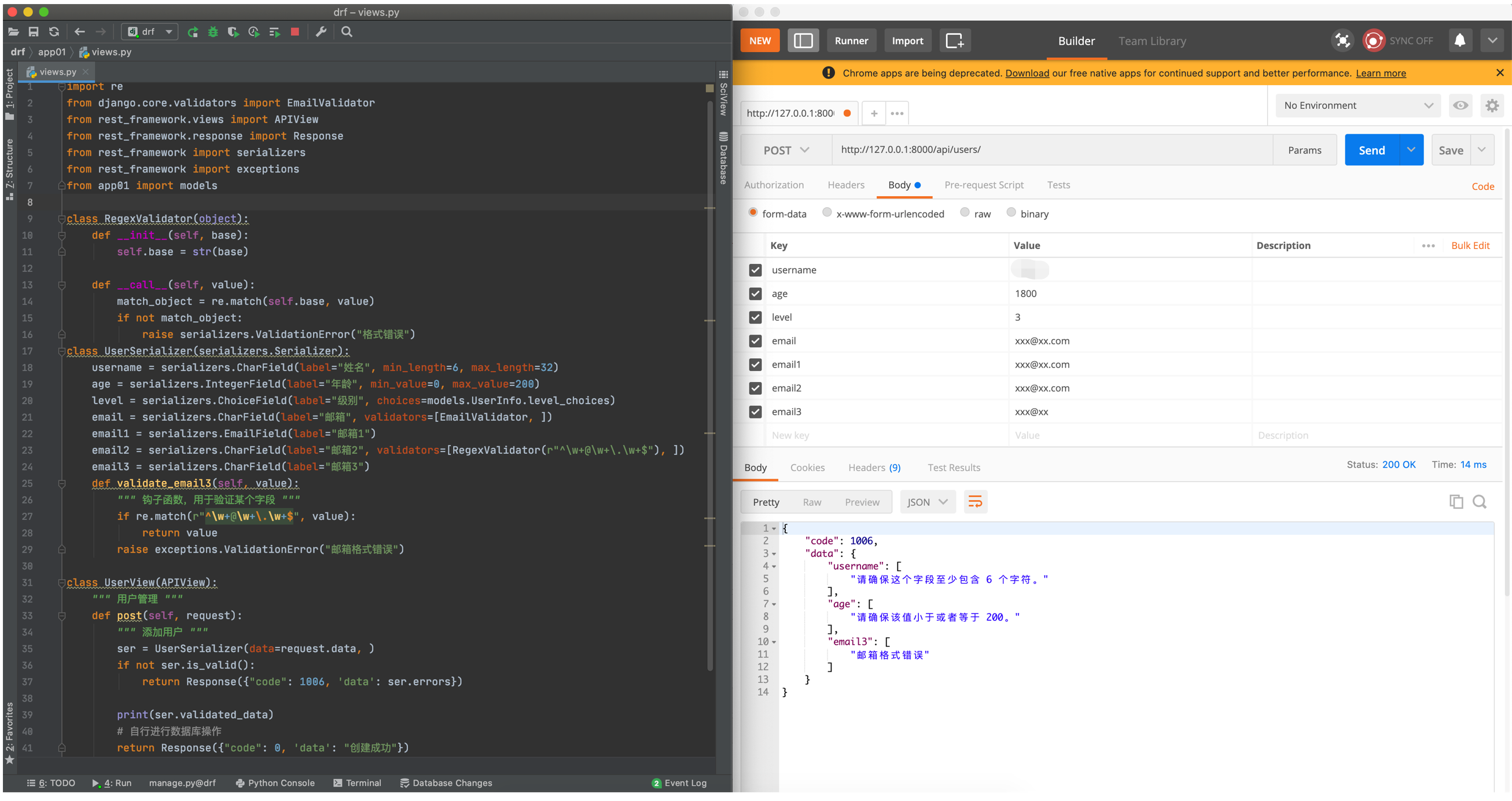The height and width of the screenshot is (801, 1512).
Task: Click the Bulk Edit link
Action: click(x=1470, y=245)
